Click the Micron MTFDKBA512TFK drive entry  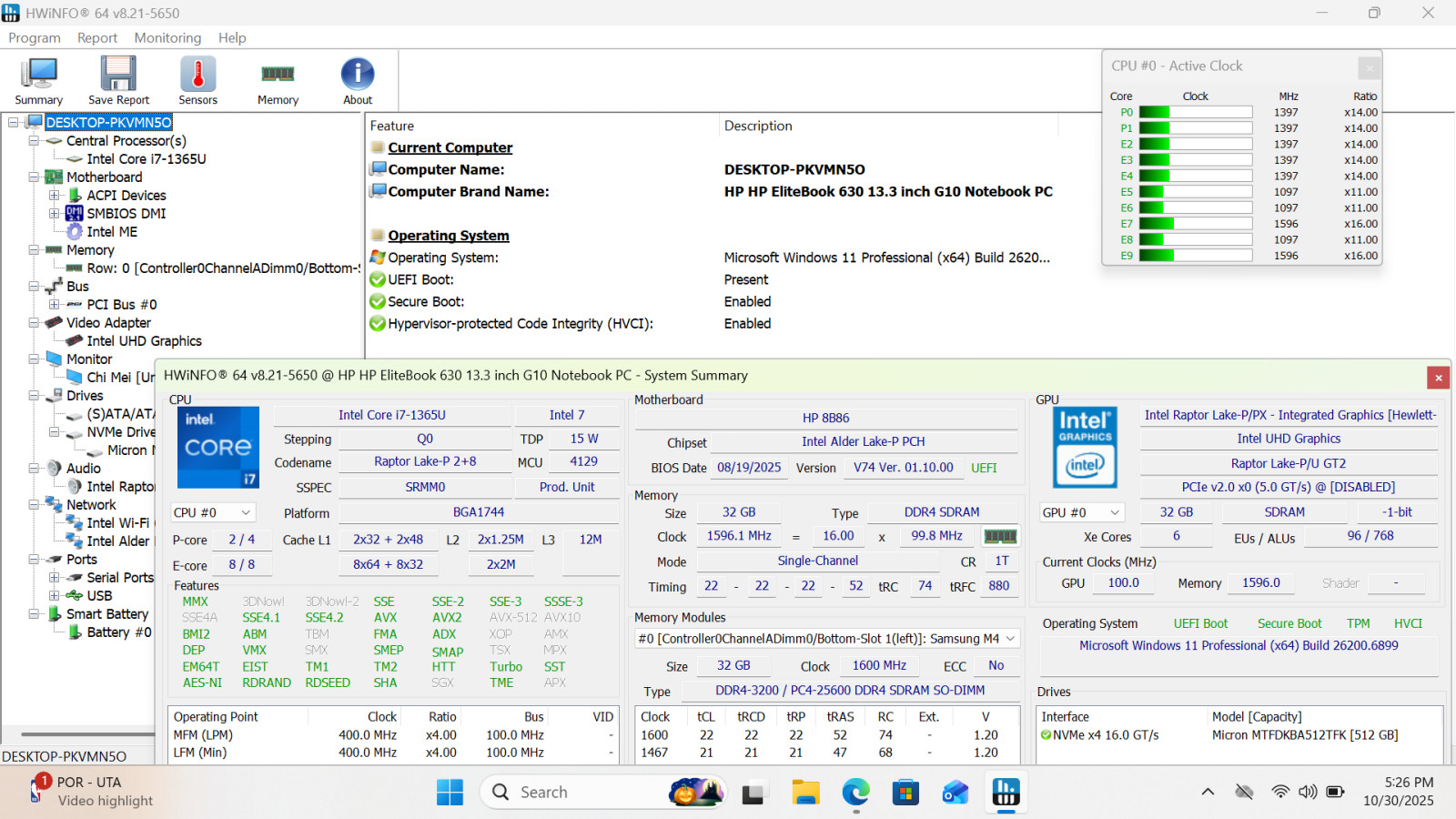[1305, 735]
